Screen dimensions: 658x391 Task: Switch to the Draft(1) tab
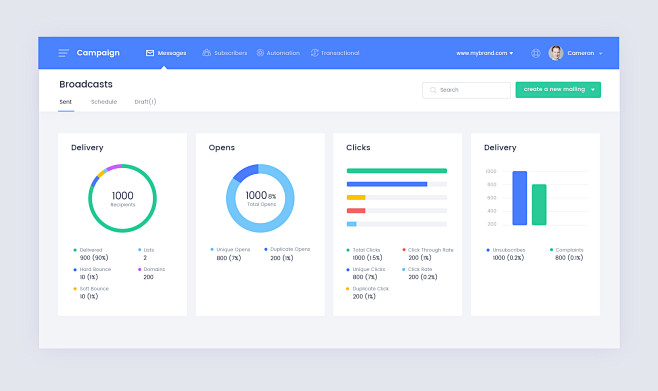click(x=145, y=102)
